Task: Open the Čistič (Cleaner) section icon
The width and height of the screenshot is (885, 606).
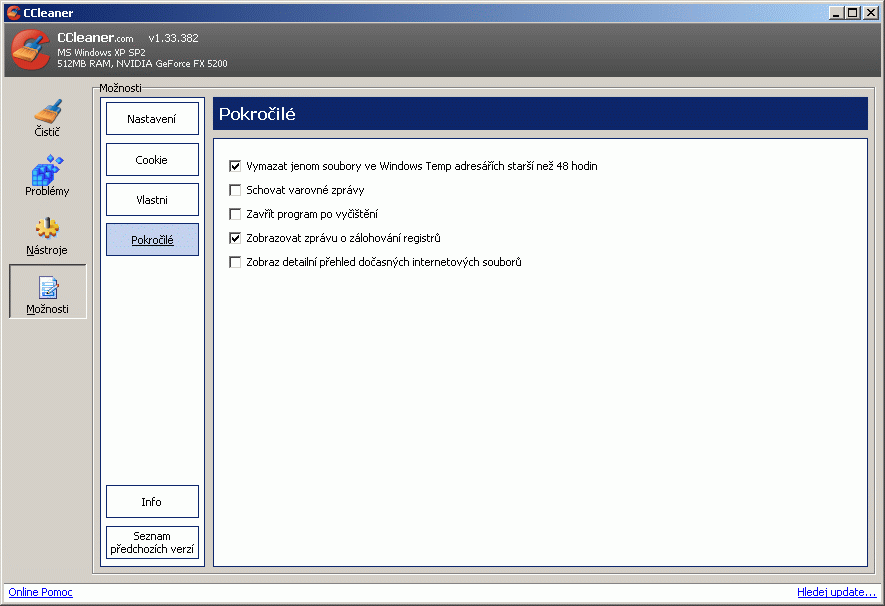Action: point(47,118)
